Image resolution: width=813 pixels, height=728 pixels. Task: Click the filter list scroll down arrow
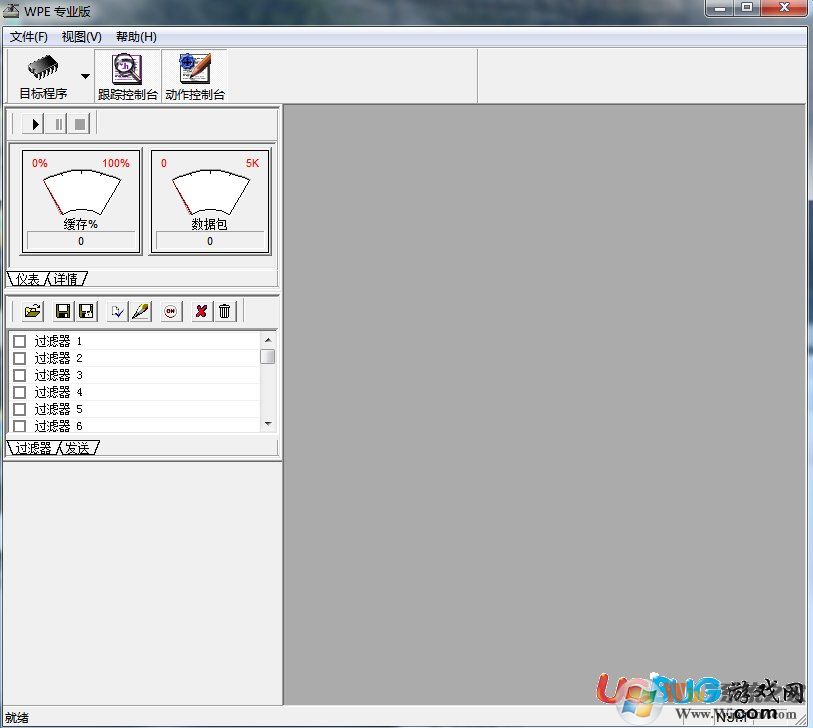[268, 424]
